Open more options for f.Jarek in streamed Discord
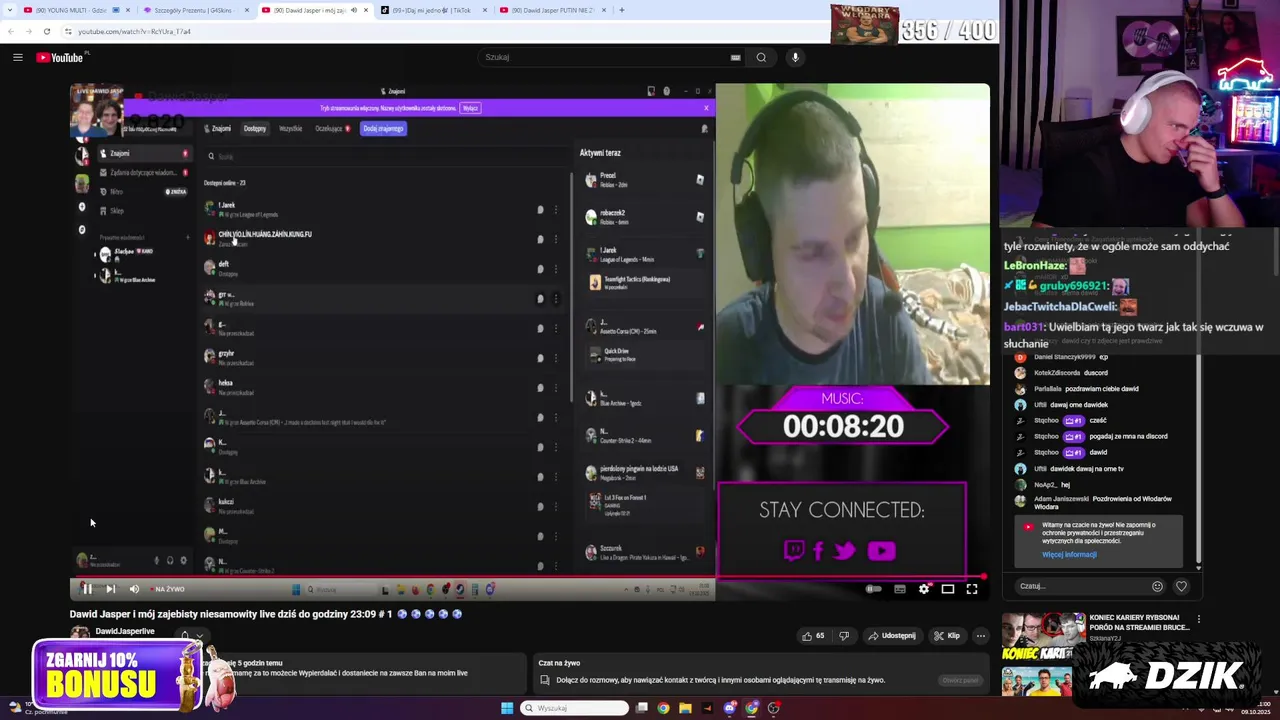 556,209
